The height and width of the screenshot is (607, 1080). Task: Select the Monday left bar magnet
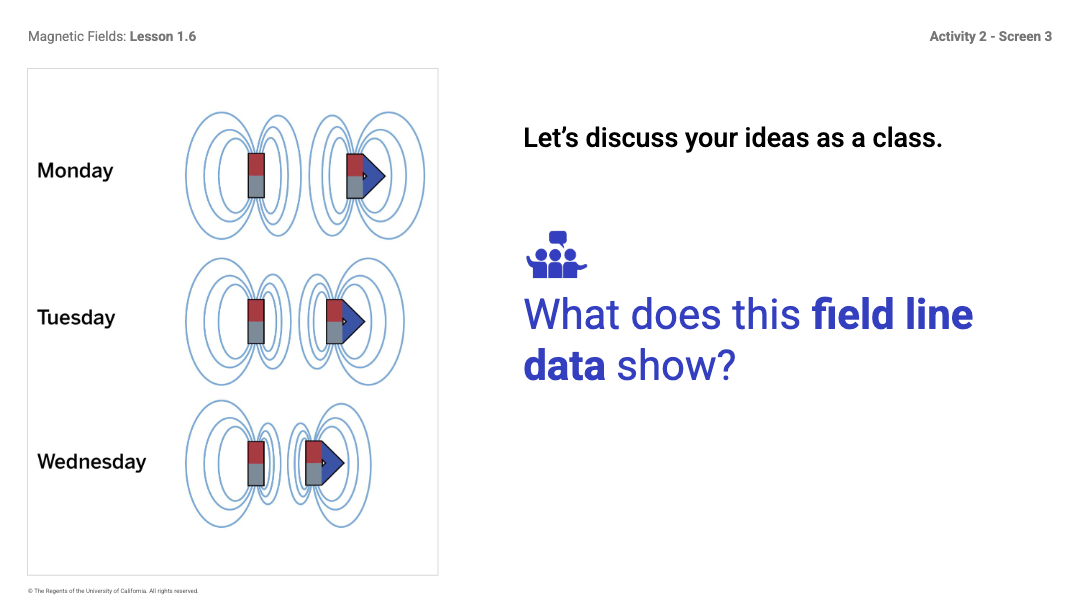click(256, 176)
